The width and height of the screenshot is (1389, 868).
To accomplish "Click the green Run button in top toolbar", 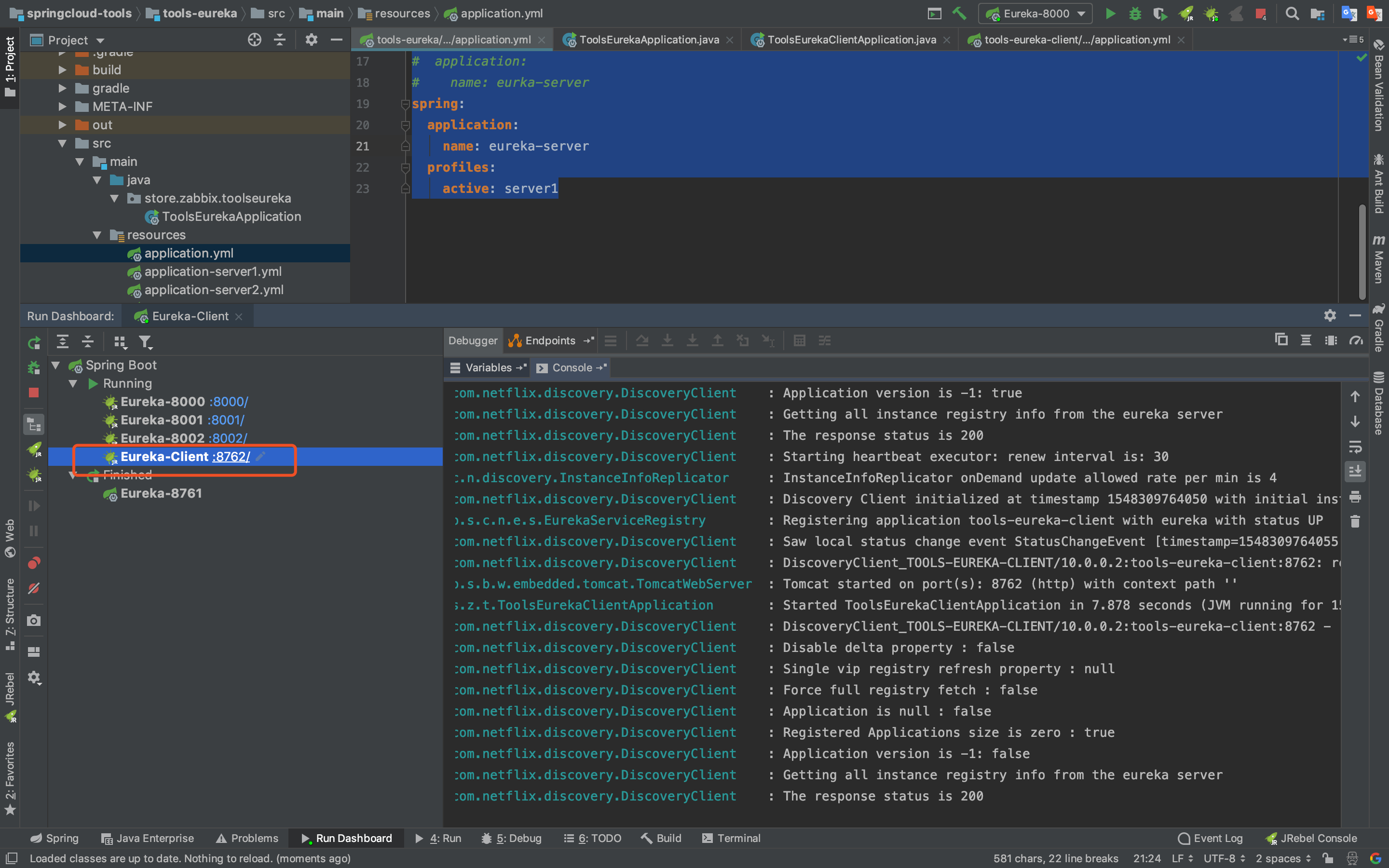I will point(1110,13).
